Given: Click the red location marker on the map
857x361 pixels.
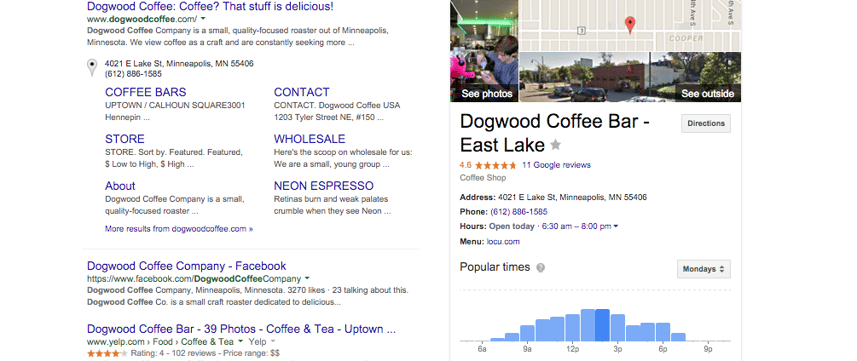Looking at the screenshot, I should click(630, 25).
